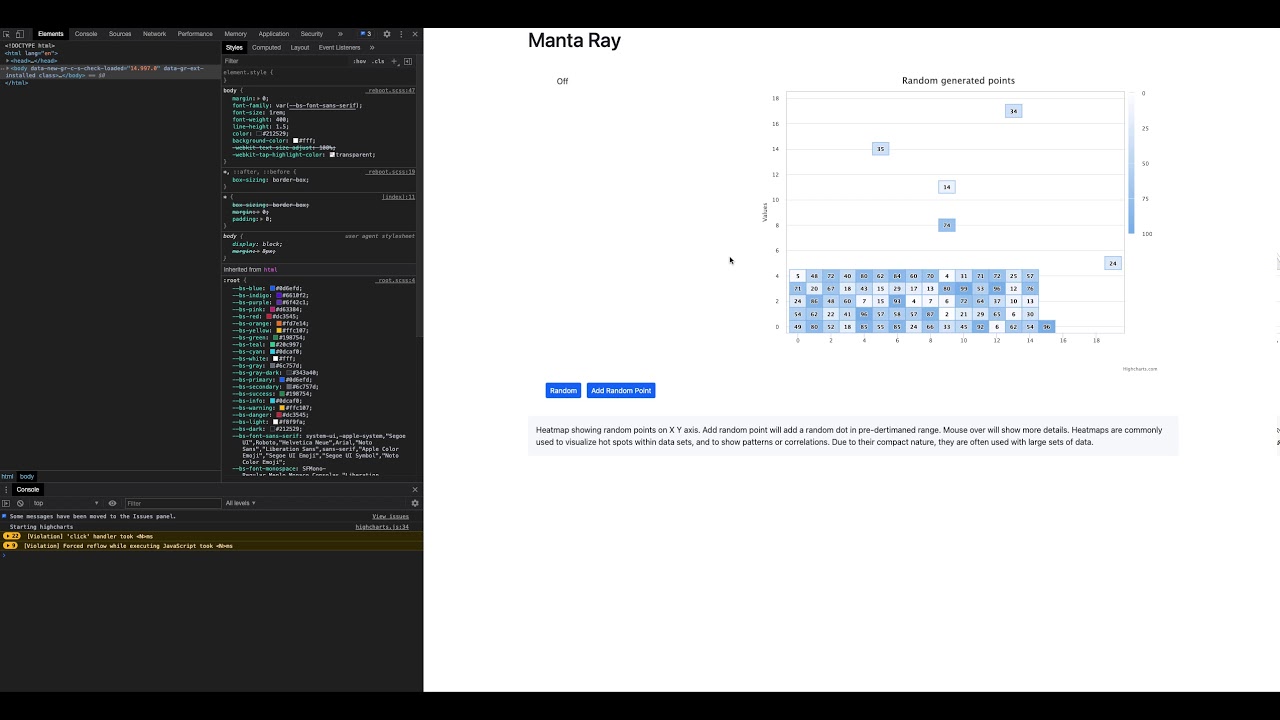Viewport: 1280px width, 720px height.
Task: Switch to the Elements tab
Action: (50, 34)
